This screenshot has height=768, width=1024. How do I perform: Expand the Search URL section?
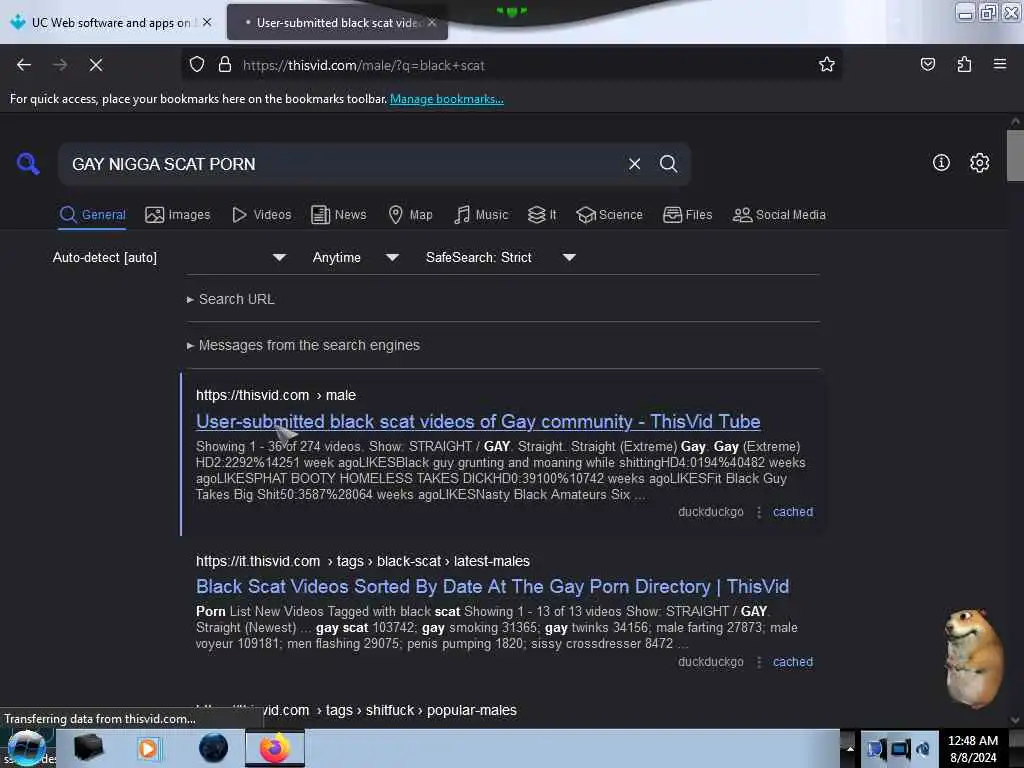(x=231, y=299)
